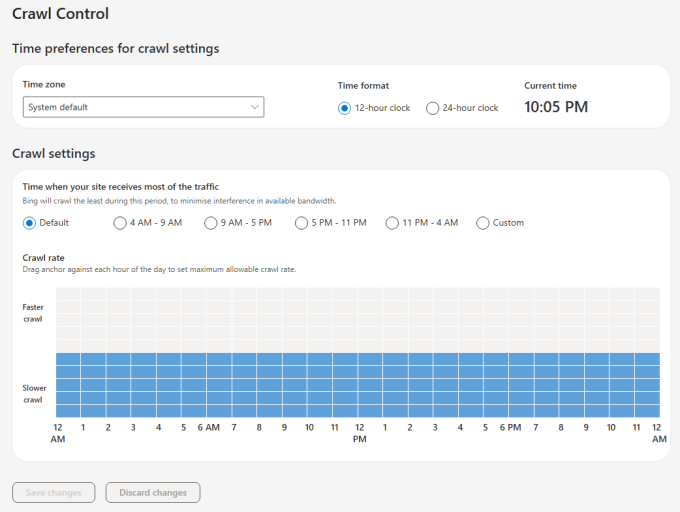Viewport: 680px width, 512px height.
Task: Open the Time zone dropdown
Action: pyautogui.click(x=143, y=107)
